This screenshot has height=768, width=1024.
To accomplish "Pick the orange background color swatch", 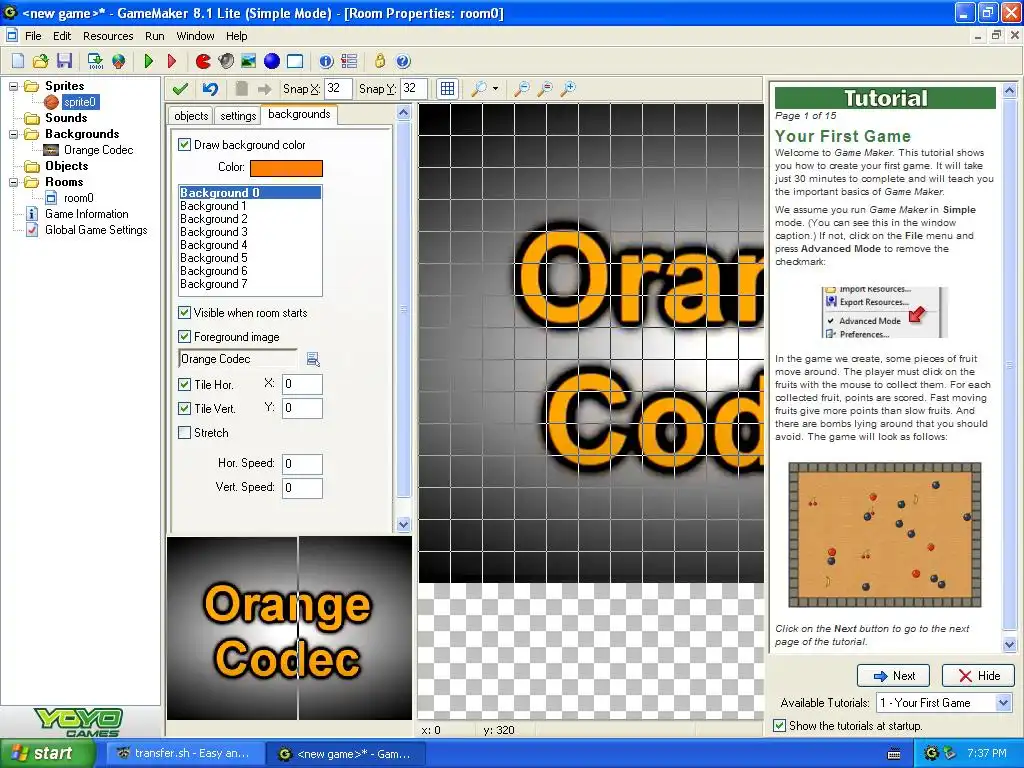I will click(x=286, y=168).
